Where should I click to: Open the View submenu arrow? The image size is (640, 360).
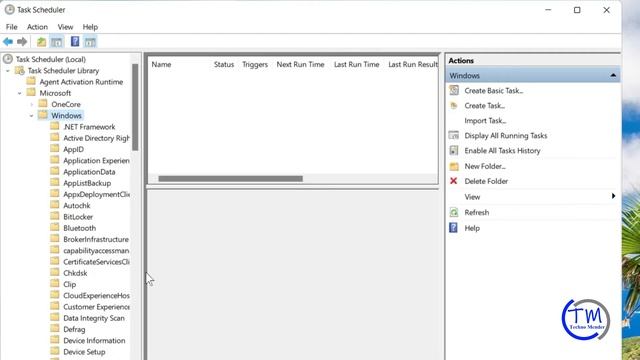click(613, 196)
